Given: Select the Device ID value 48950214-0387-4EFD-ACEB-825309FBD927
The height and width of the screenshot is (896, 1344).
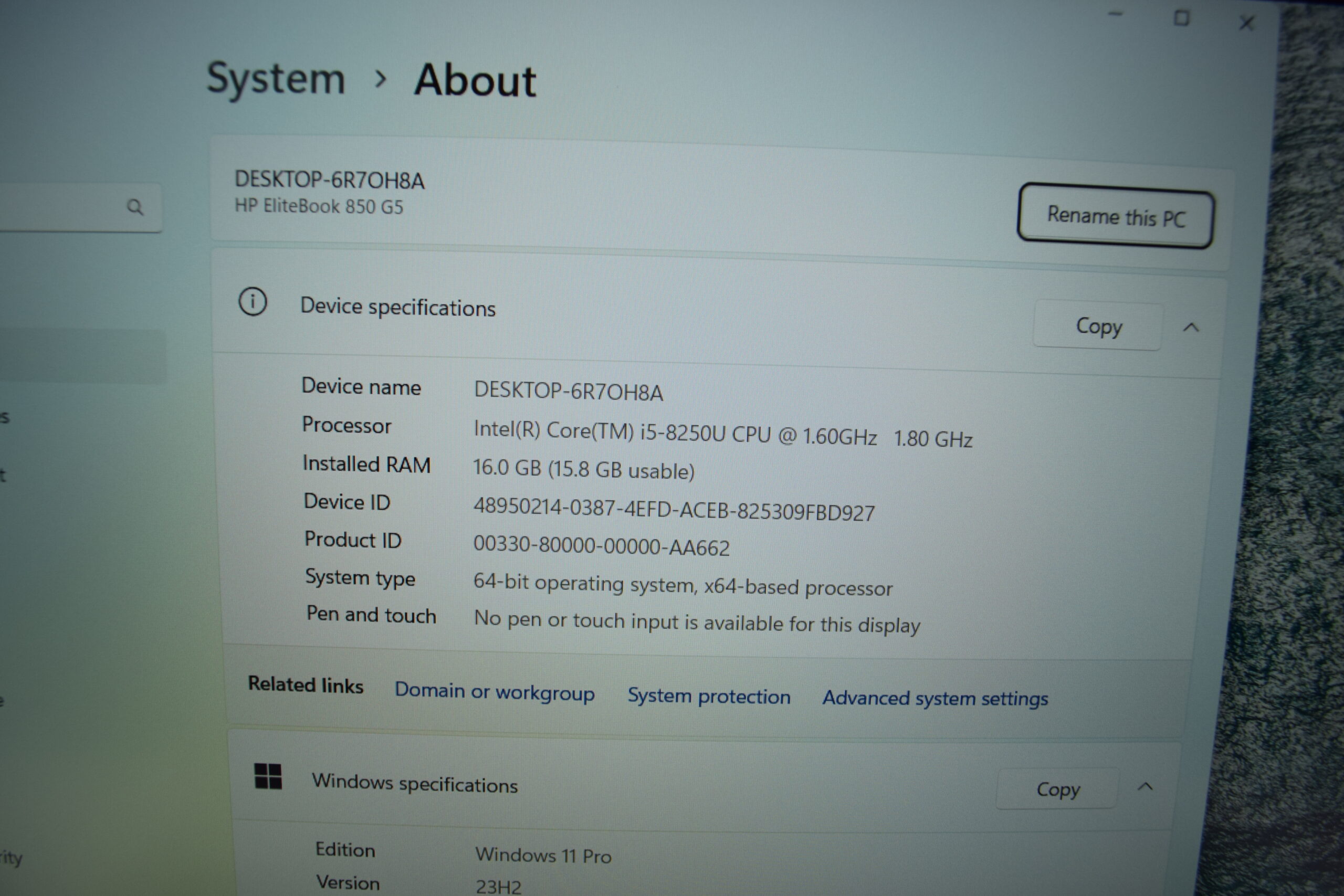Looking at the screenshot, I should tap(674, 510).
